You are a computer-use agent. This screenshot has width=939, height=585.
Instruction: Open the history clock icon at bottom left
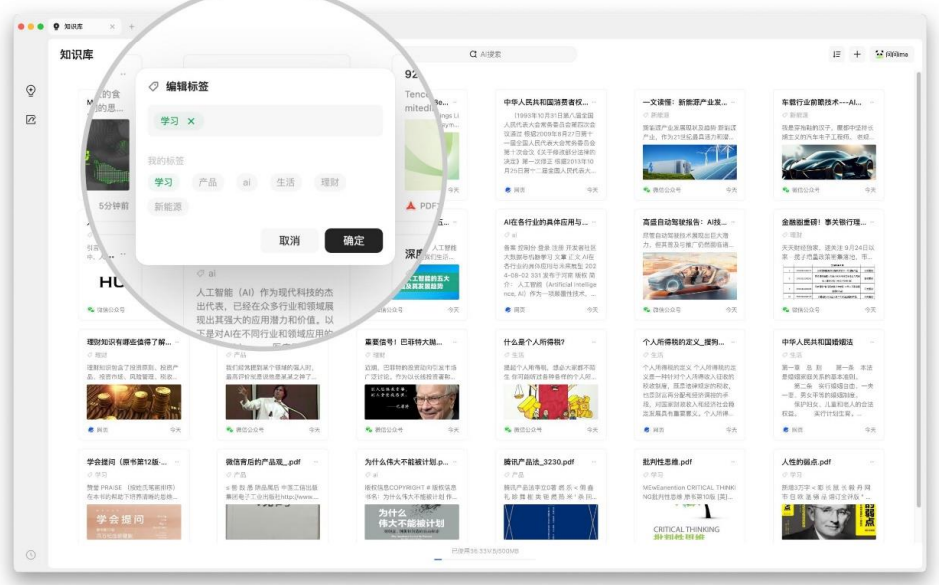(x=31, y=554)
